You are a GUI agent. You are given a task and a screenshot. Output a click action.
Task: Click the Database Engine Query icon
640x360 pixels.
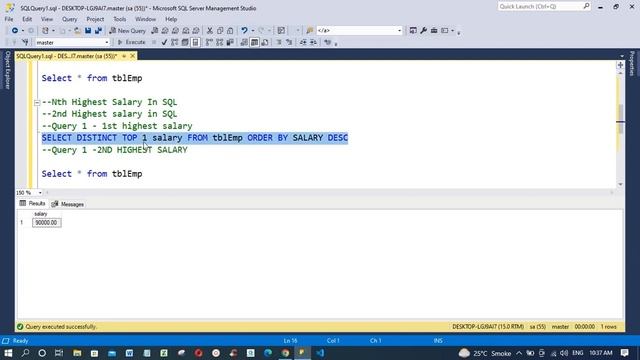click(x=155, y=31)
